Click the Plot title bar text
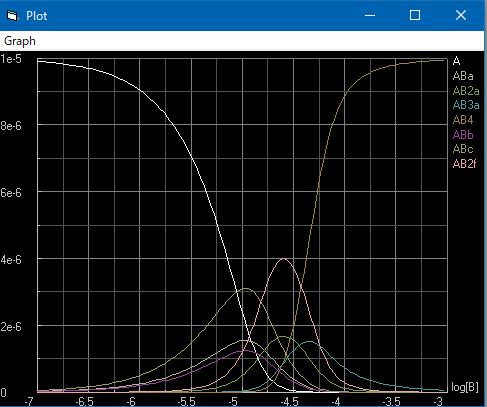487x407 pixels. click(37, 16)
